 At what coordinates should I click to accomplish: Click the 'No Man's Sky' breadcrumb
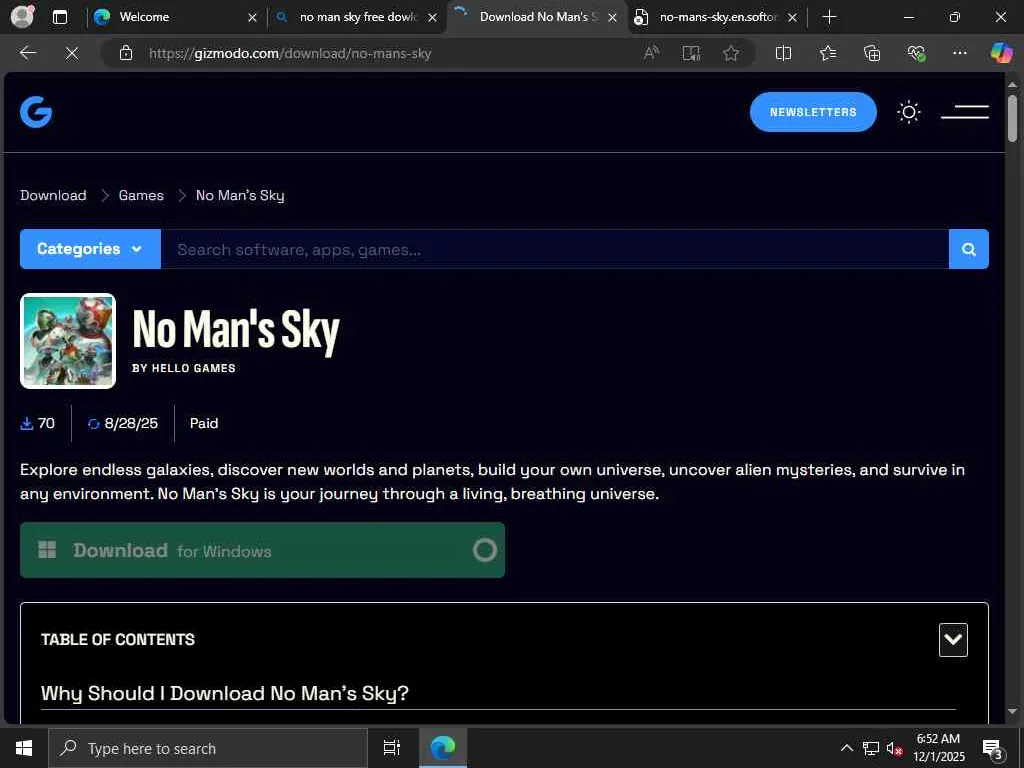(240, 195)
